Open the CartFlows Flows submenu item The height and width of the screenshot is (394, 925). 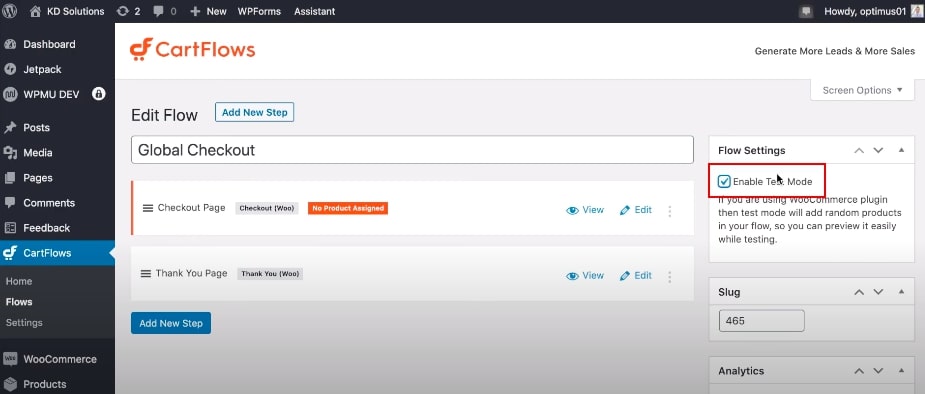tap(19, 302)
